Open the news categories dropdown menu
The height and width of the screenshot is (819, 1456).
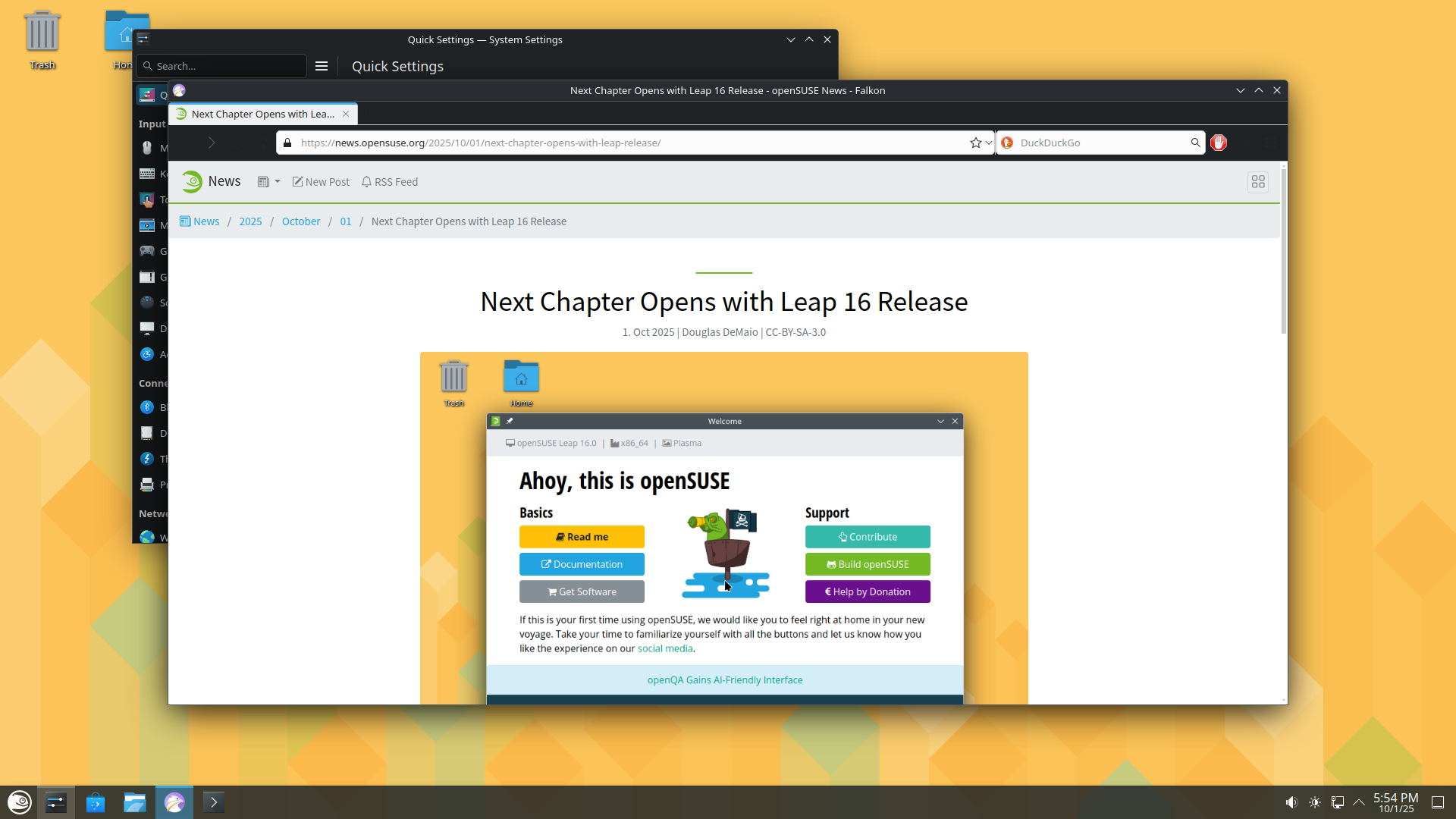pyautogui.click(x=268, y=182)
